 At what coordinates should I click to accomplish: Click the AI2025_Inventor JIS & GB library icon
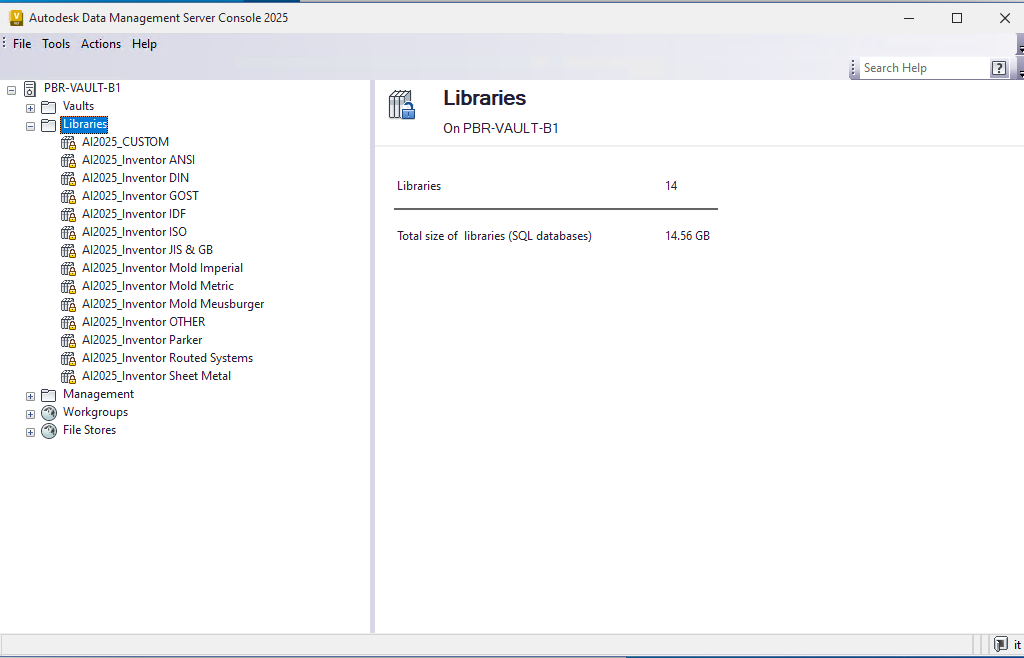pyautogui.click(x=69, y=251)
